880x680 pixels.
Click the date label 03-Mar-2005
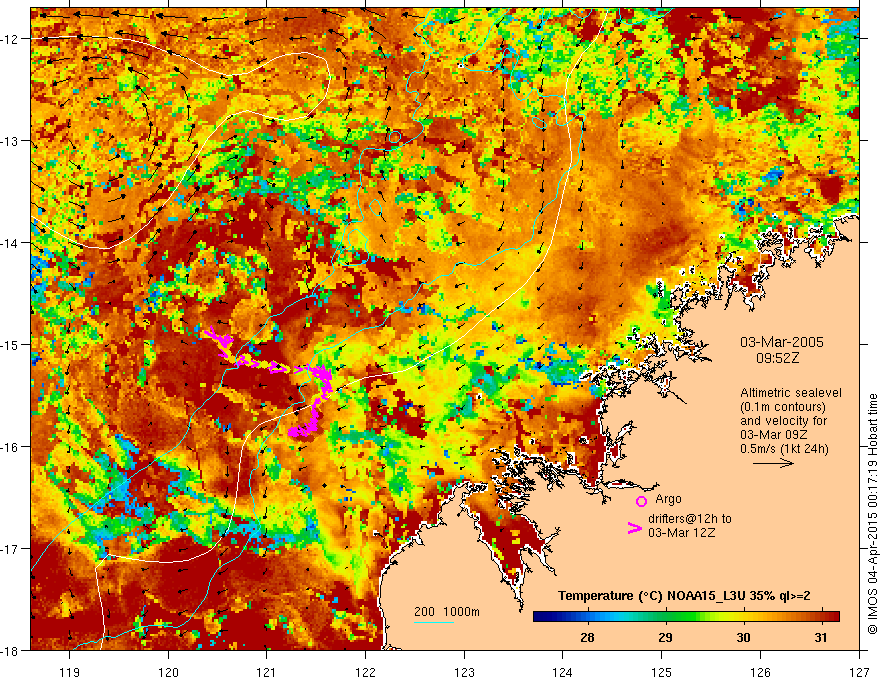(x=782, y=342)
